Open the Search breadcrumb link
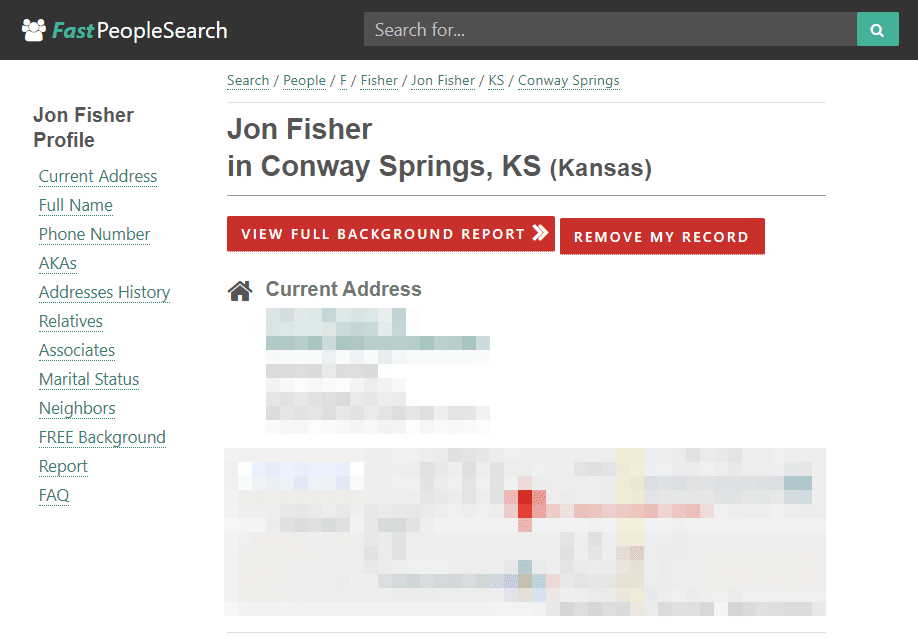This screenshot has width=918, height=638. click(248, 81)
